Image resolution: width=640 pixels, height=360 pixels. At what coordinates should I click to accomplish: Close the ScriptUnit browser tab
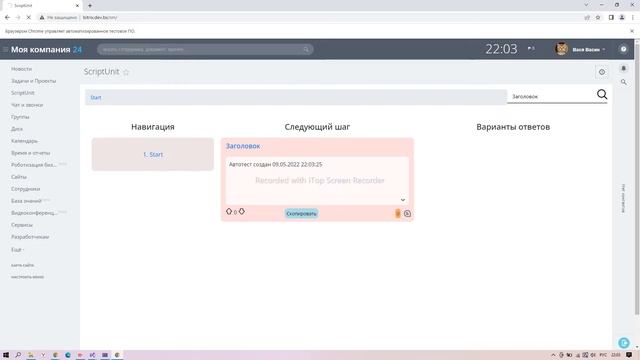(77, 5)
